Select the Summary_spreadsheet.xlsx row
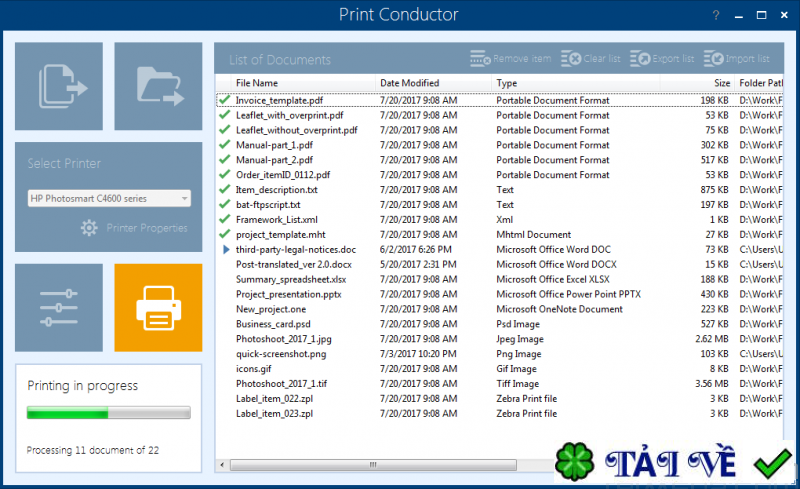The height and width of the screenshot is (489, 800). tap(499, 279)
